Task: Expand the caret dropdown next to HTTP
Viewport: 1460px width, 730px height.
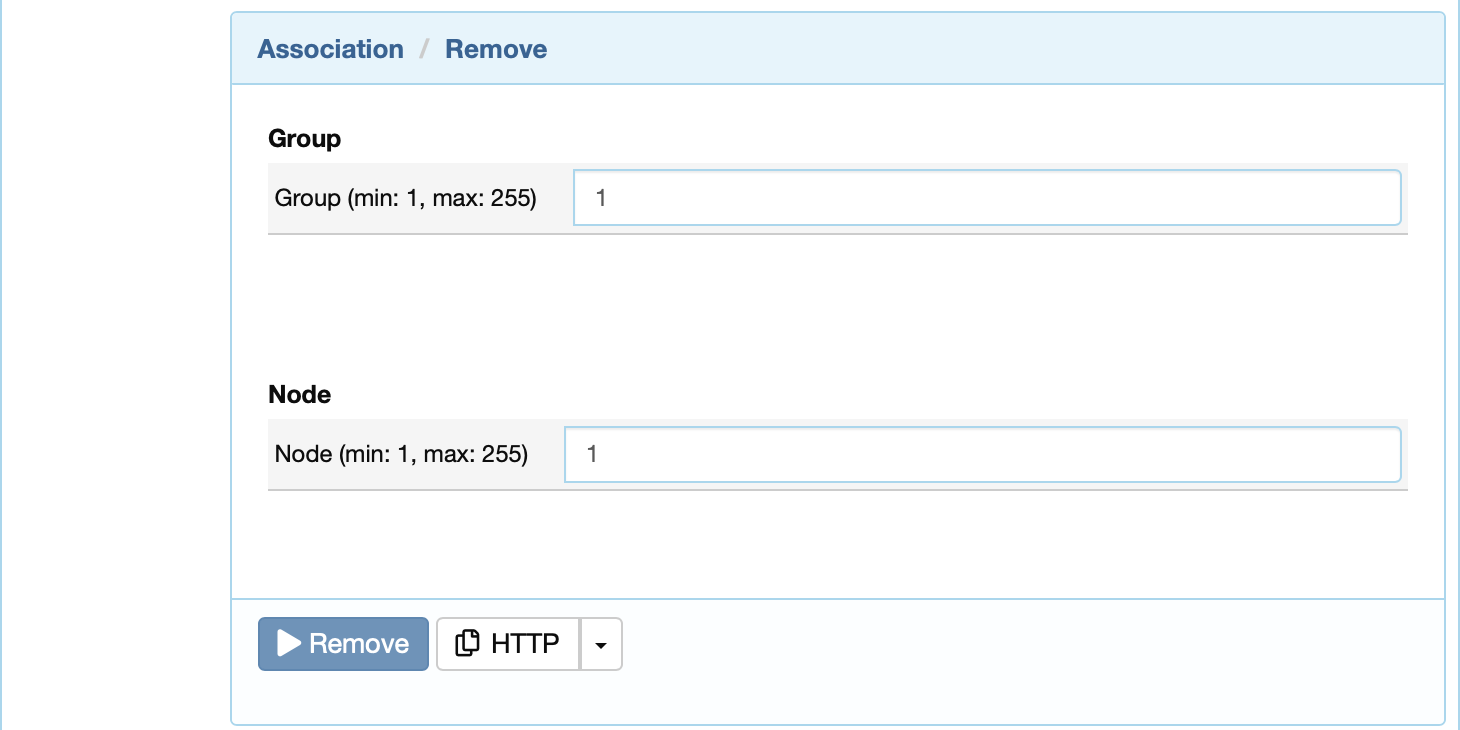Action: point(601,644)
